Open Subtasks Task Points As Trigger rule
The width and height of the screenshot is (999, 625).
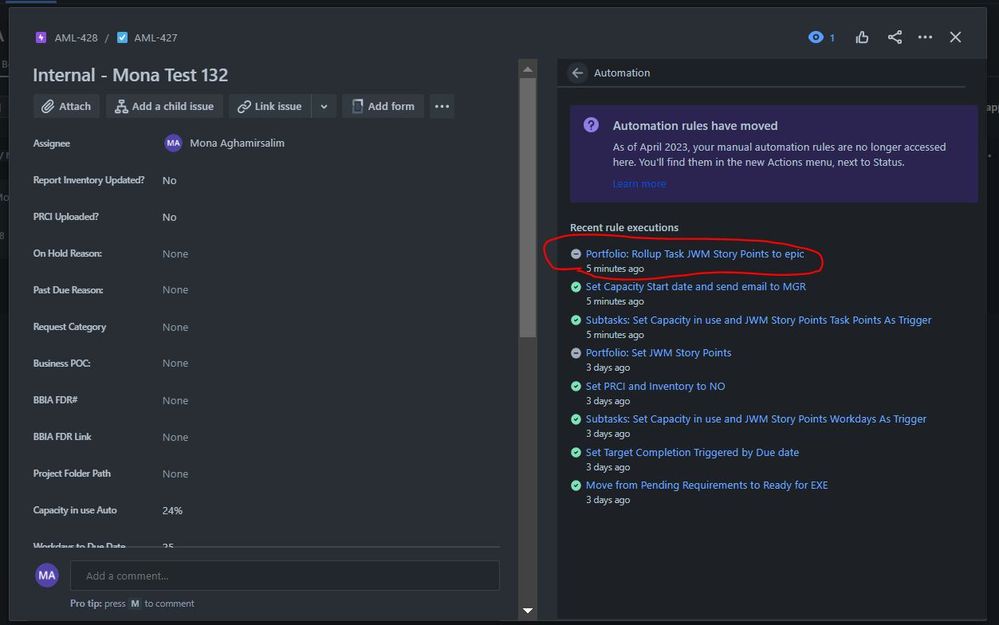[758, 320]
